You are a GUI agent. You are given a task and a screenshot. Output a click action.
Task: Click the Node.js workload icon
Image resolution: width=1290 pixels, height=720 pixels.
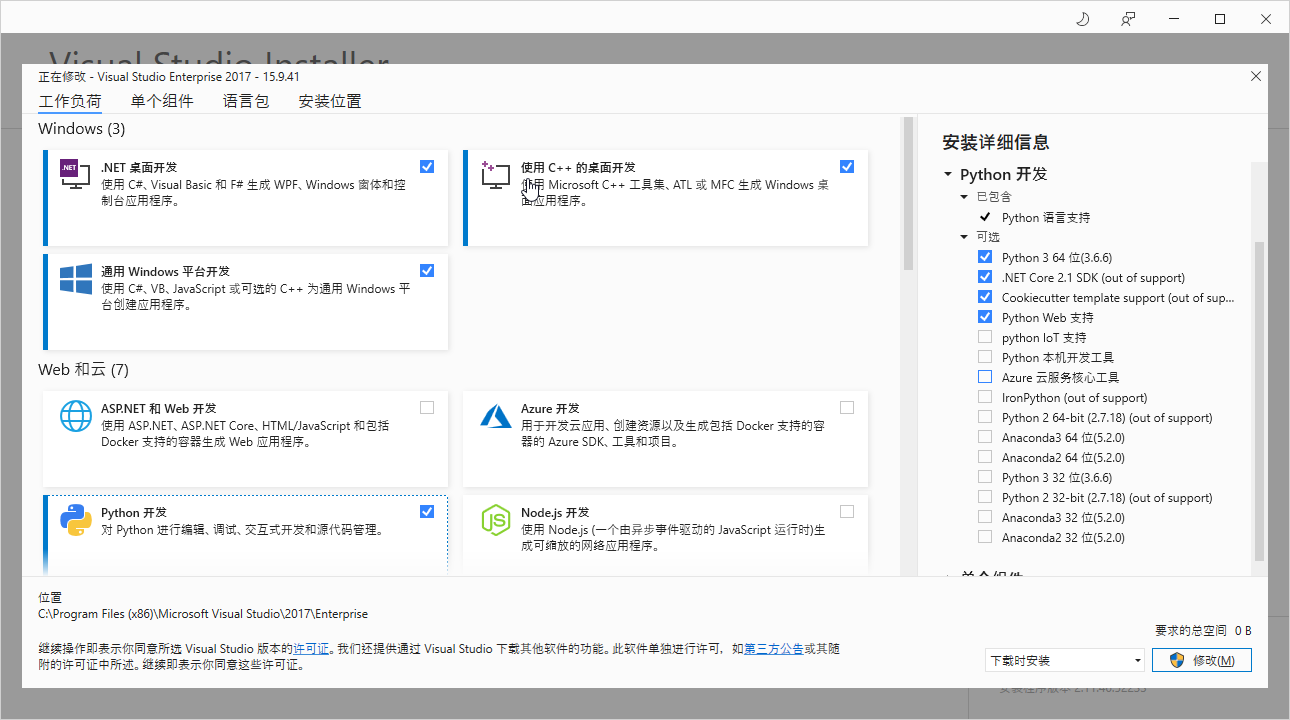tap(496, 520)
